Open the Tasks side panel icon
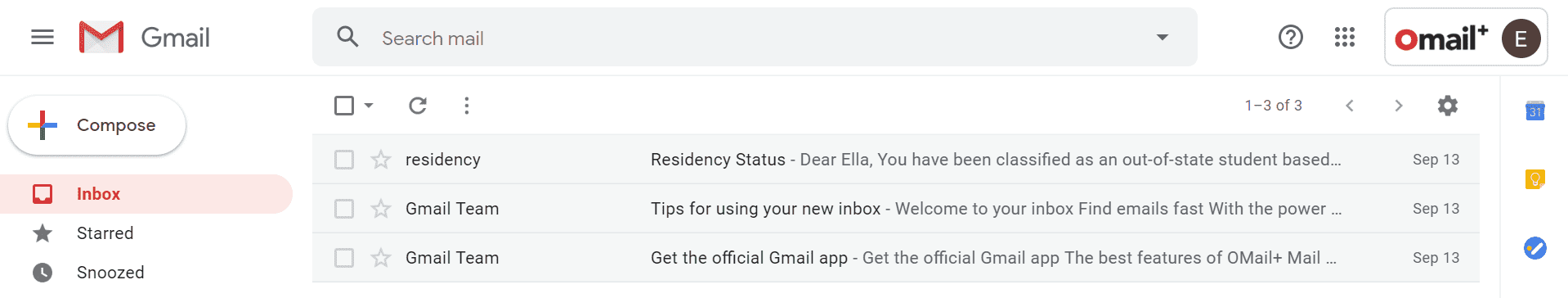The width and height of the screenshot is (1568, 298). pos(1535,247)
